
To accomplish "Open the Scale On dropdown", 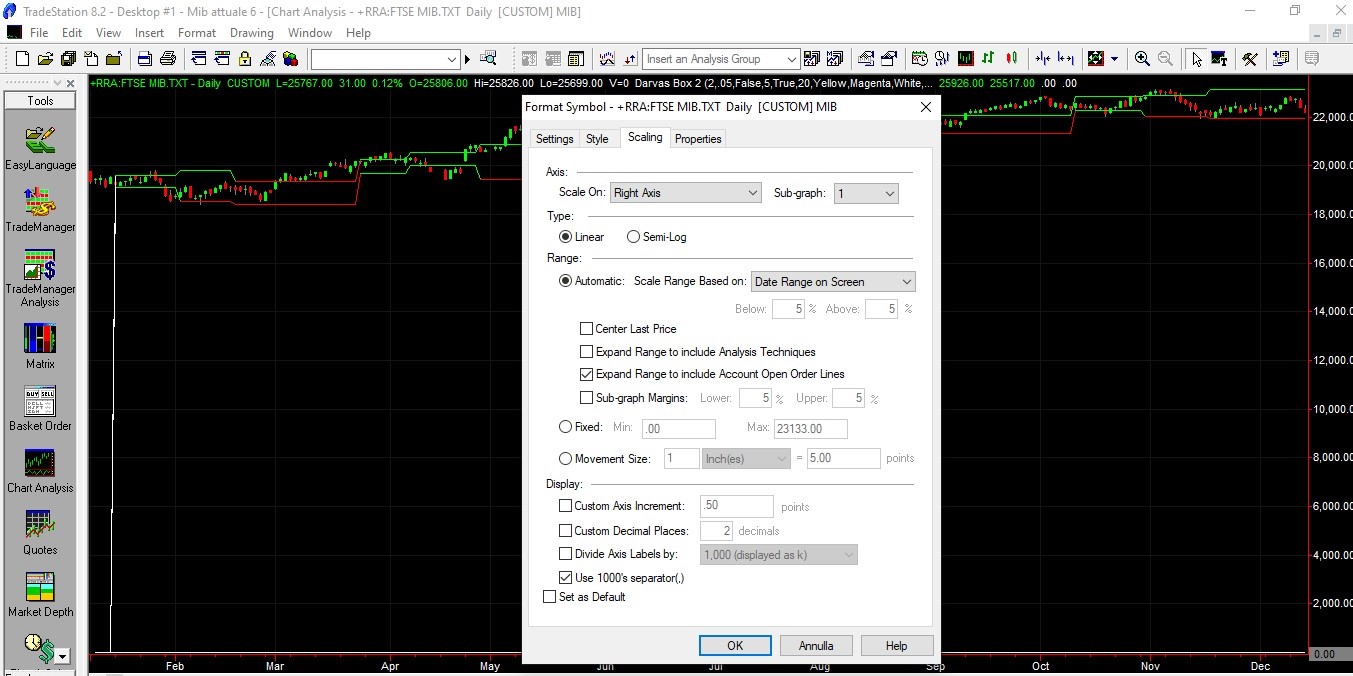I will tap(686, 193).
